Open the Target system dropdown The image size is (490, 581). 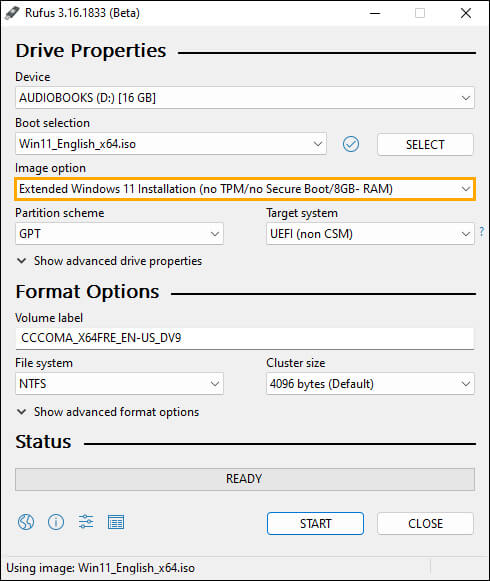pyautogui.click(x=370, y=234)
